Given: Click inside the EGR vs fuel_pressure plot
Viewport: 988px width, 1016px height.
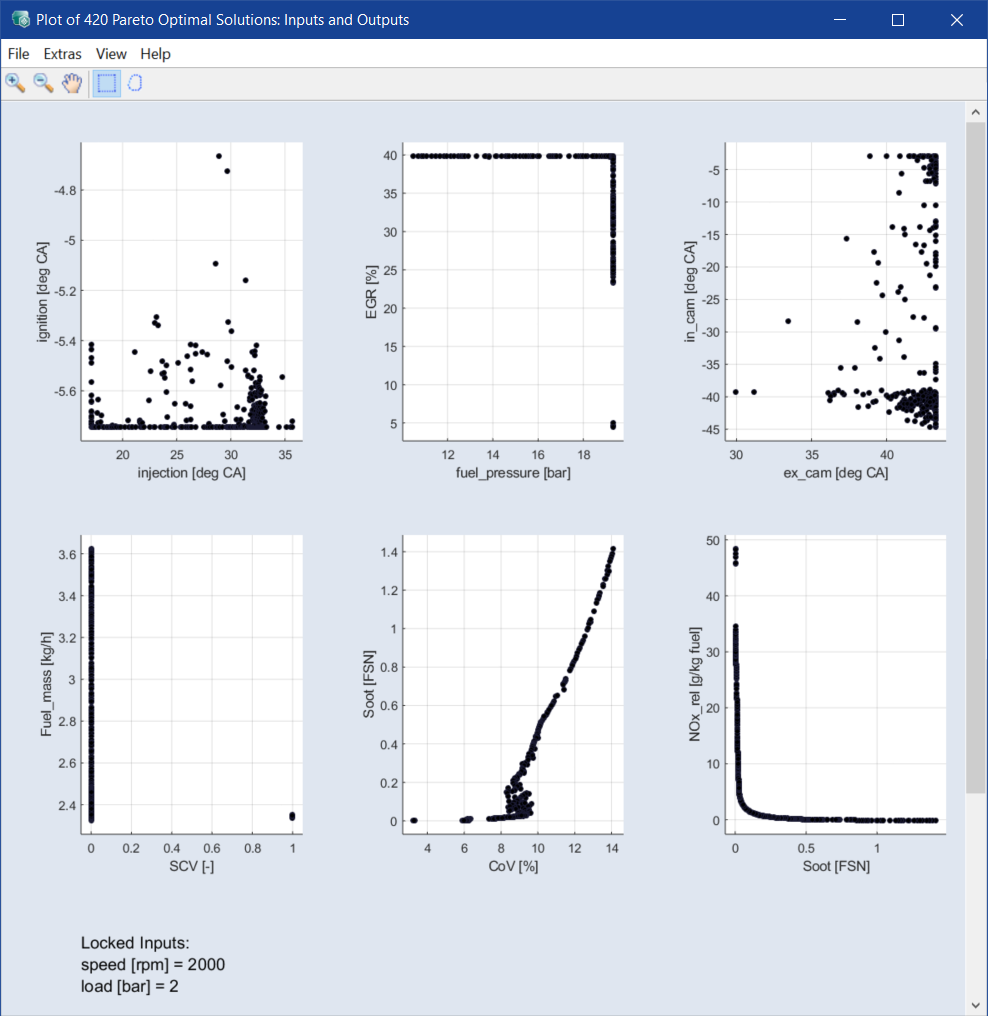Looking at the screenshot, I should point(510,290).
